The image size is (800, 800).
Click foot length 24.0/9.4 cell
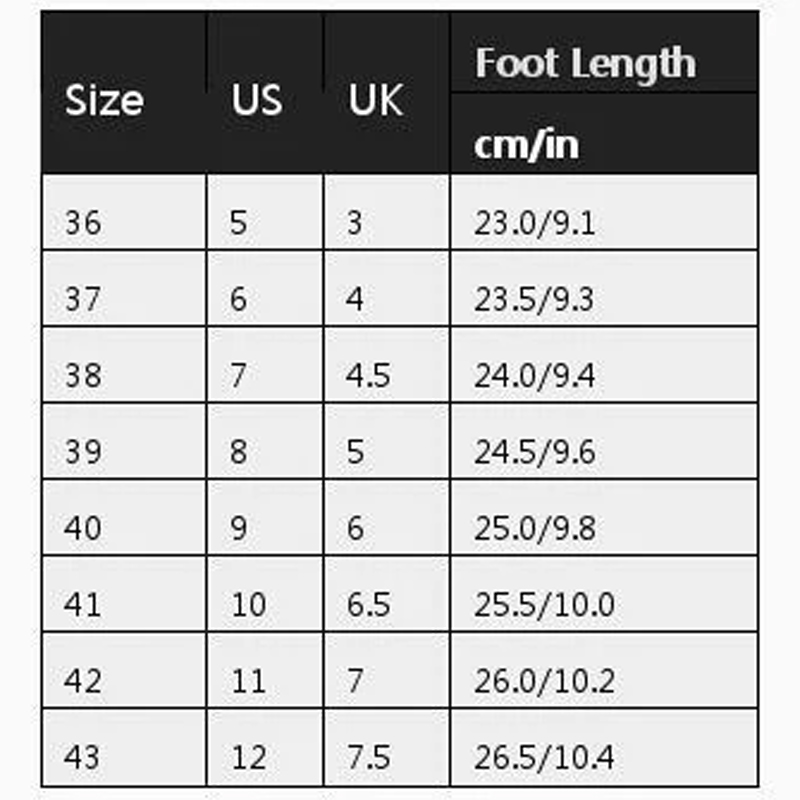point(535,375)
